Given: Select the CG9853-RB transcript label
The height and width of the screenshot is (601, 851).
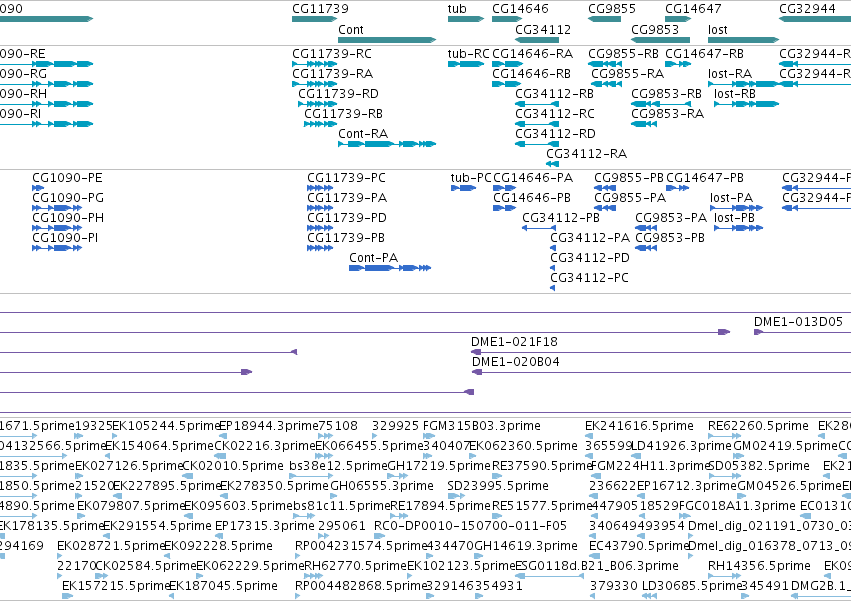Looking at the screenshot, I should tap(666, 94).
